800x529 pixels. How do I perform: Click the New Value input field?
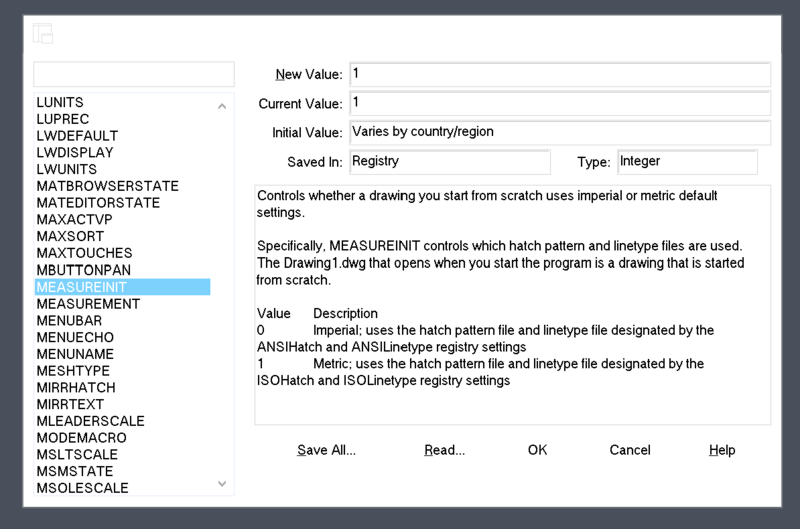(559, 75)
